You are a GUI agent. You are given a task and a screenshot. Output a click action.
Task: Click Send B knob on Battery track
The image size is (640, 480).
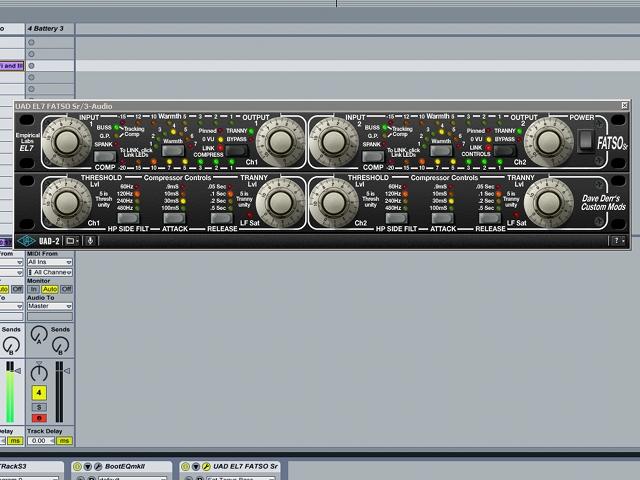point(60,345)
